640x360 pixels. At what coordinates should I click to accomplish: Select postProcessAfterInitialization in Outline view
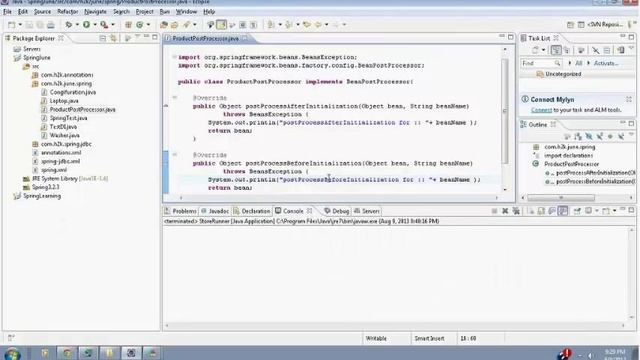coord(595,173)
